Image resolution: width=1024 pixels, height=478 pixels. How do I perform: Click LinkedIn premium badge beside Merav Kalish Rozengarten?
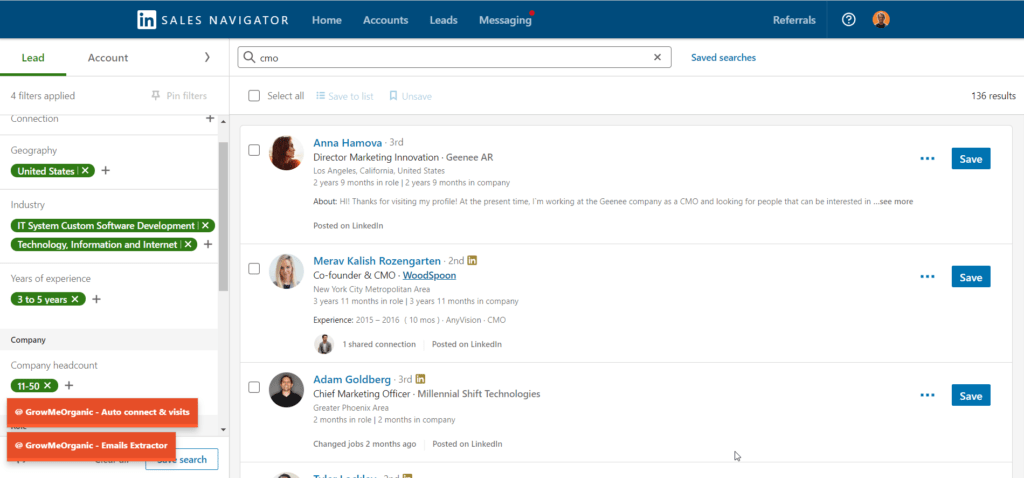point(472,261)
